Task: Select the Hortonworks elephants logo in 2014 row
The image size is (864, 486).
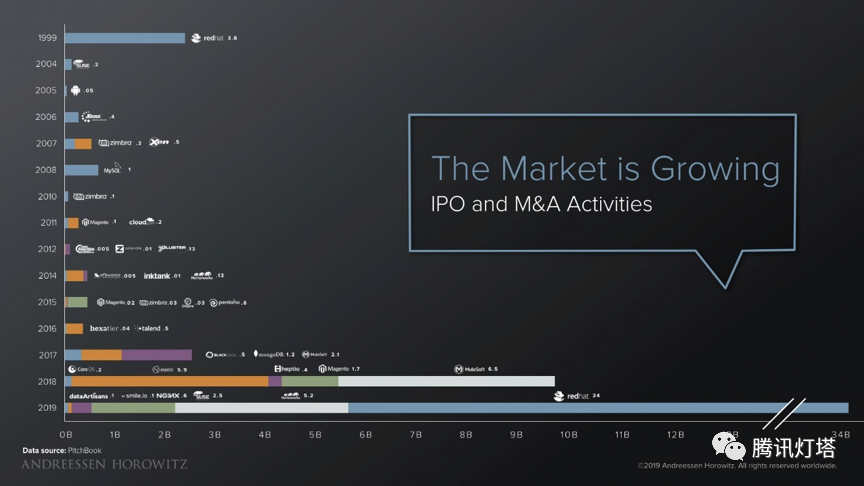Action: 201,276
